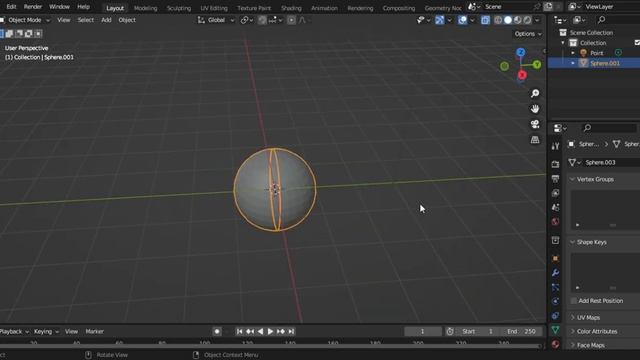Select material preview viewport shading

[x=518, y=20]
